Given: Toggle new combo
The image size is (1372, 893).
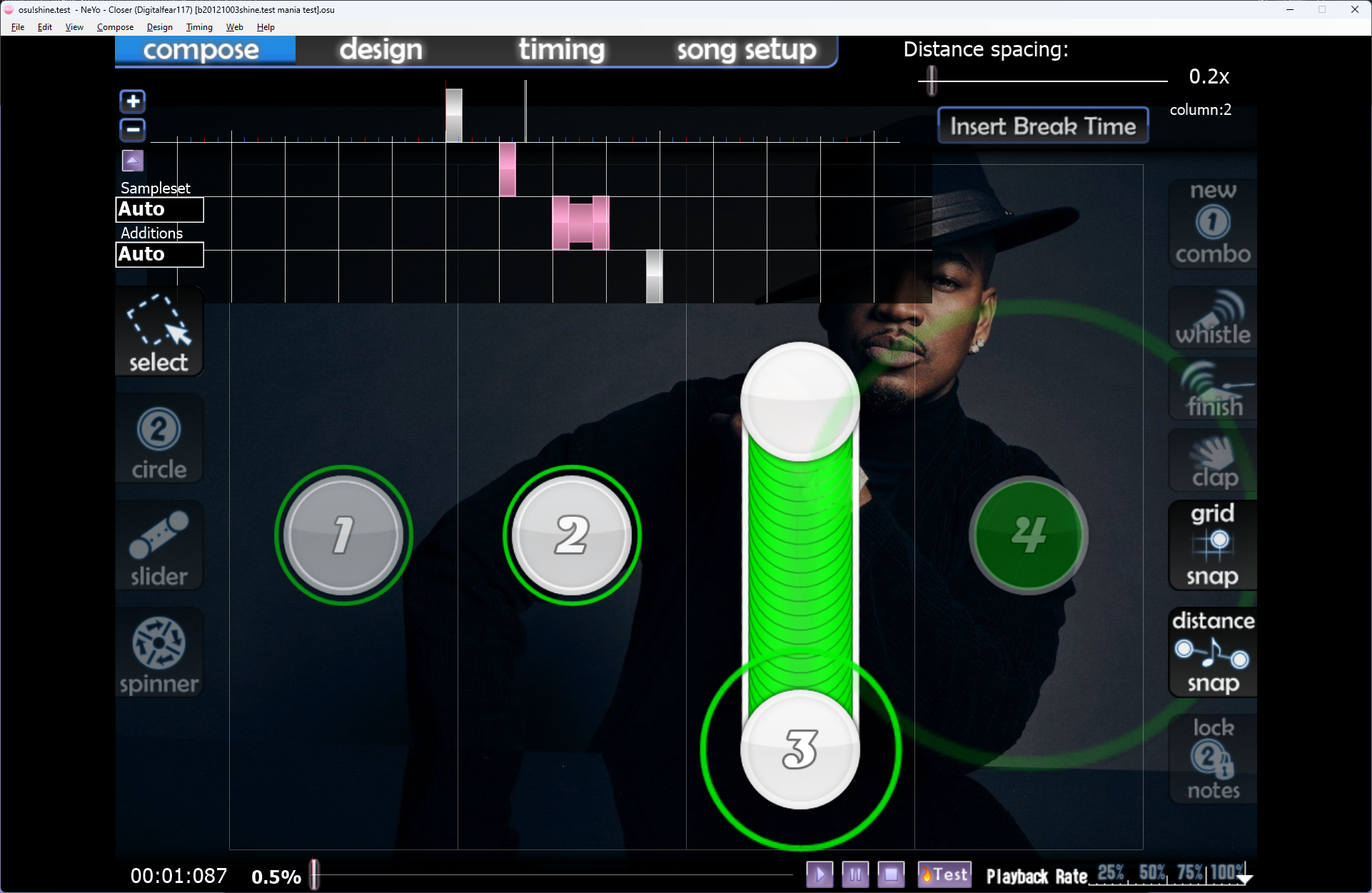Looking at the screenshot, I should [1212, 224].
